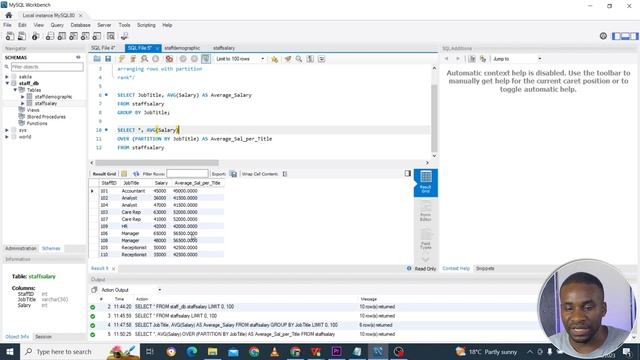Open SQL script file icon in main toolbar

pyautogui.click(x=22, y=36)
